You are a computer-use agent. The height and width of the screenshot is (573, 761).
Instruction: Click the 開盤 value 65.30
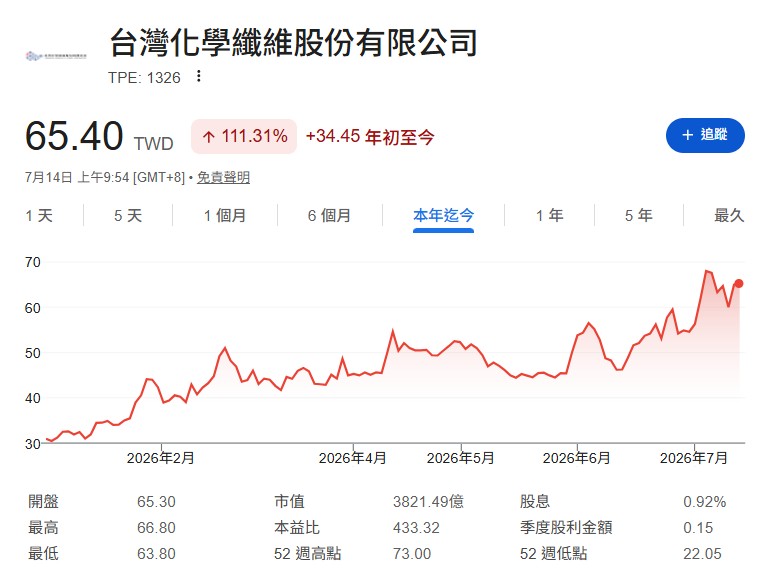tap(156, 502)
